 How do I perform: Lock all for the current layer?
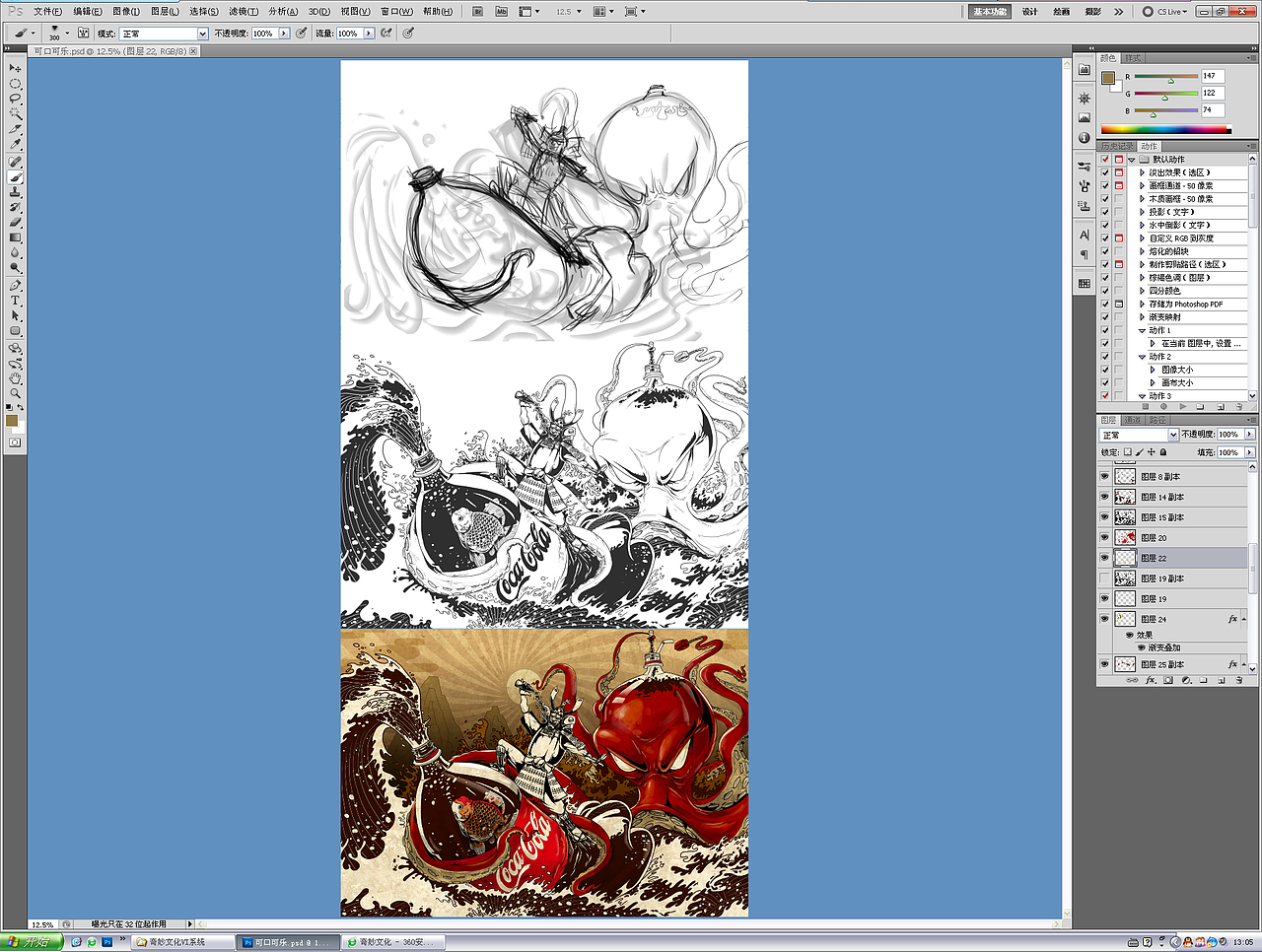click(1163, 452)
